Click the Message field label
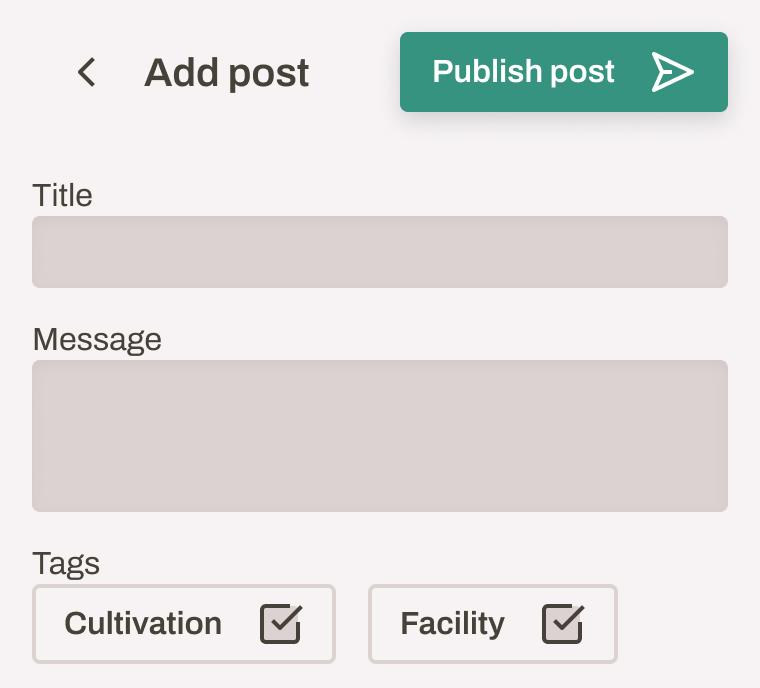 [97, 339]
